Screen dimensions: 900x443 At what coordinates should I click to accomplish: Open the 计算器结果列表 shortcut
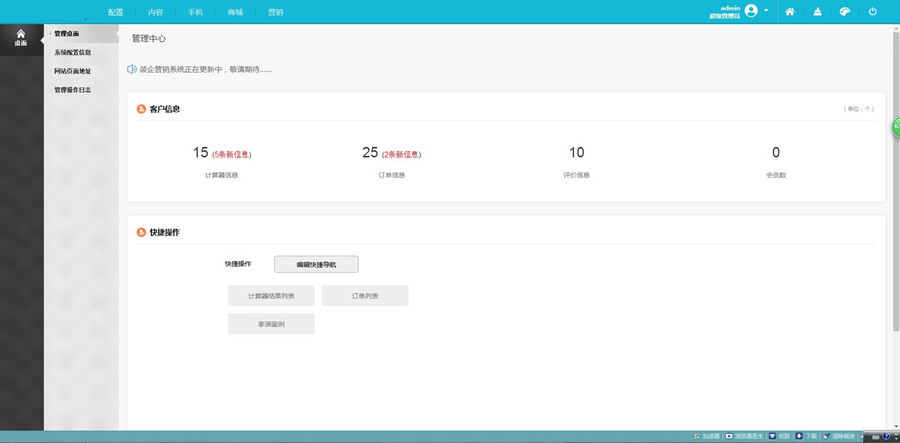click(x=271, y=296)
